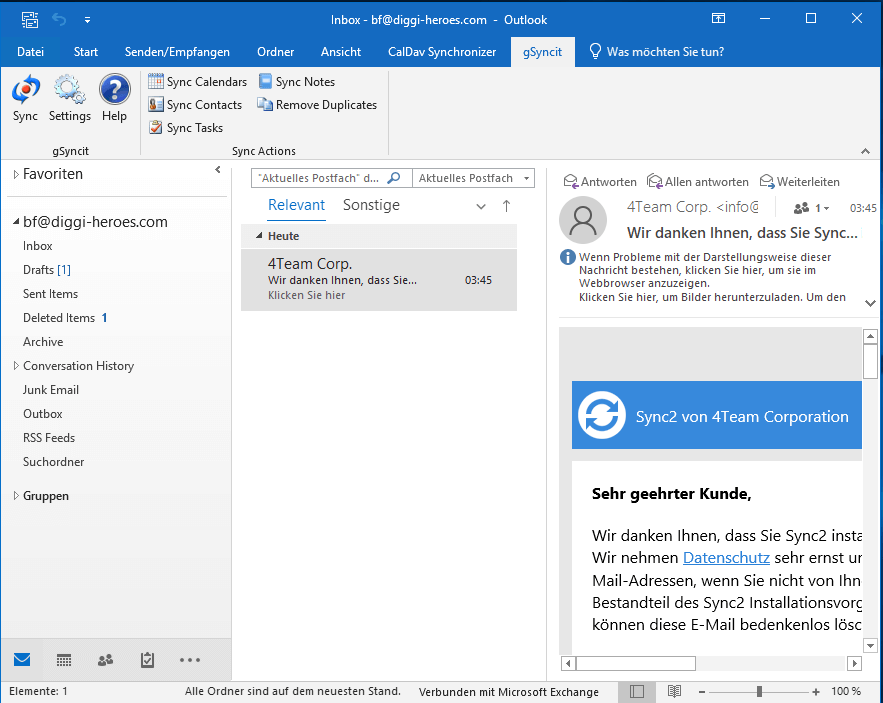This screenshot has width=883, height=703.
Task: Switch to Mail view envelope icon
Action: (x=22, y=660)
